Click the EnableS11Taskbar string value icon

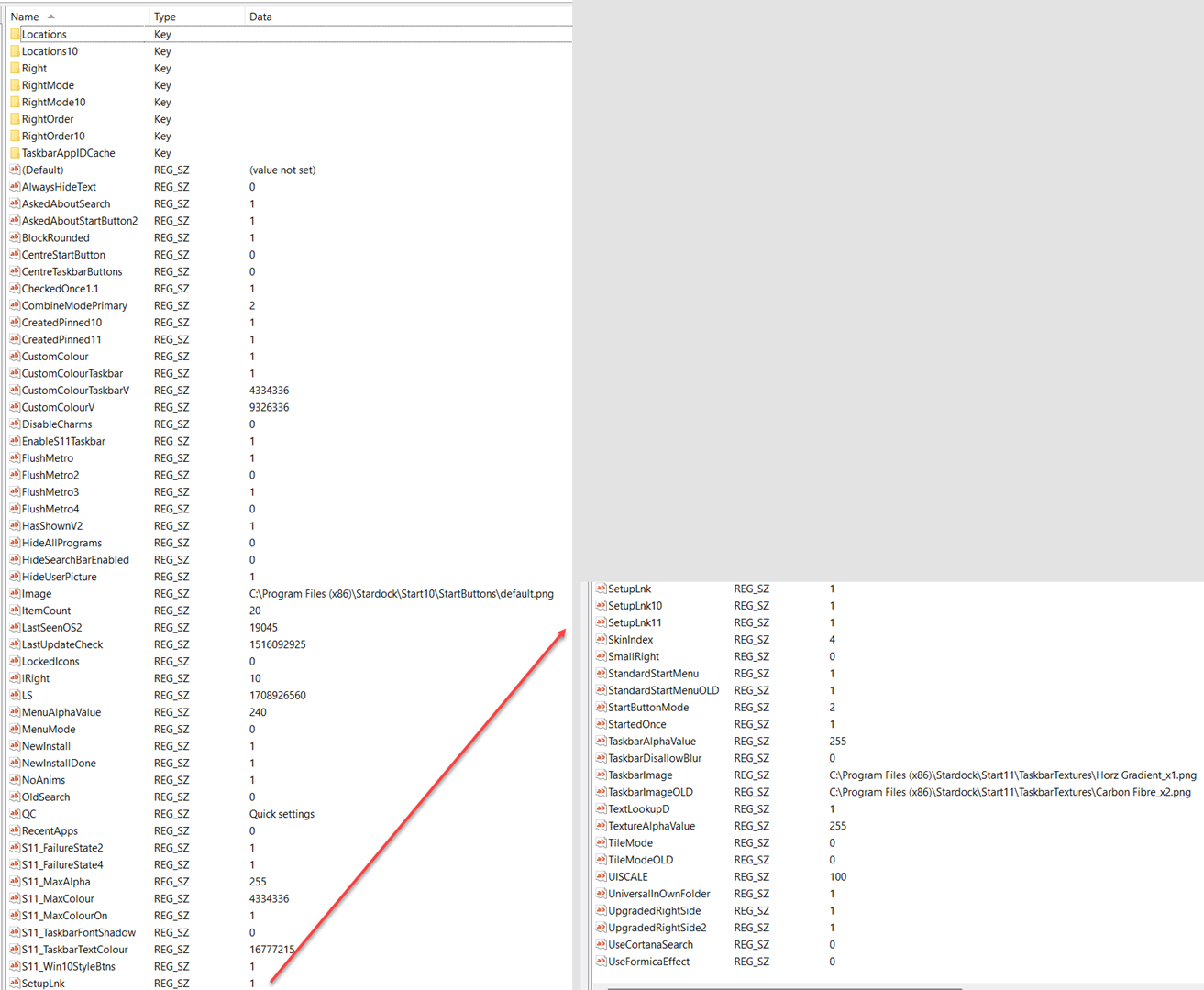[15, 442]
